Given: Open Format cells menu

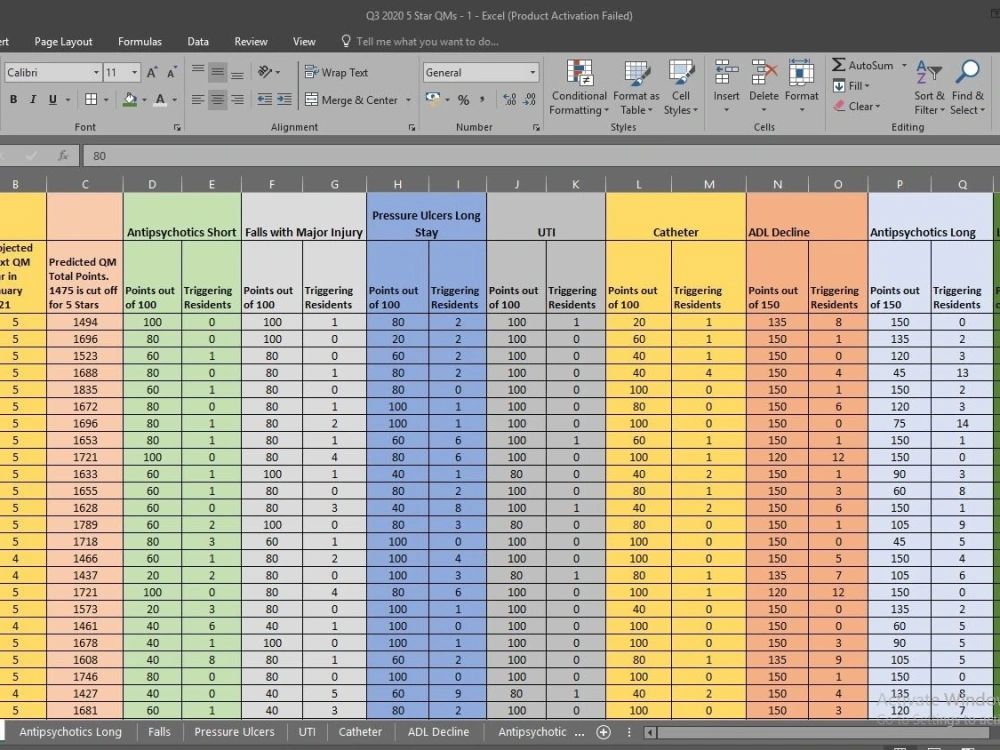Looking at the screenshot, I should coord(801,87).
